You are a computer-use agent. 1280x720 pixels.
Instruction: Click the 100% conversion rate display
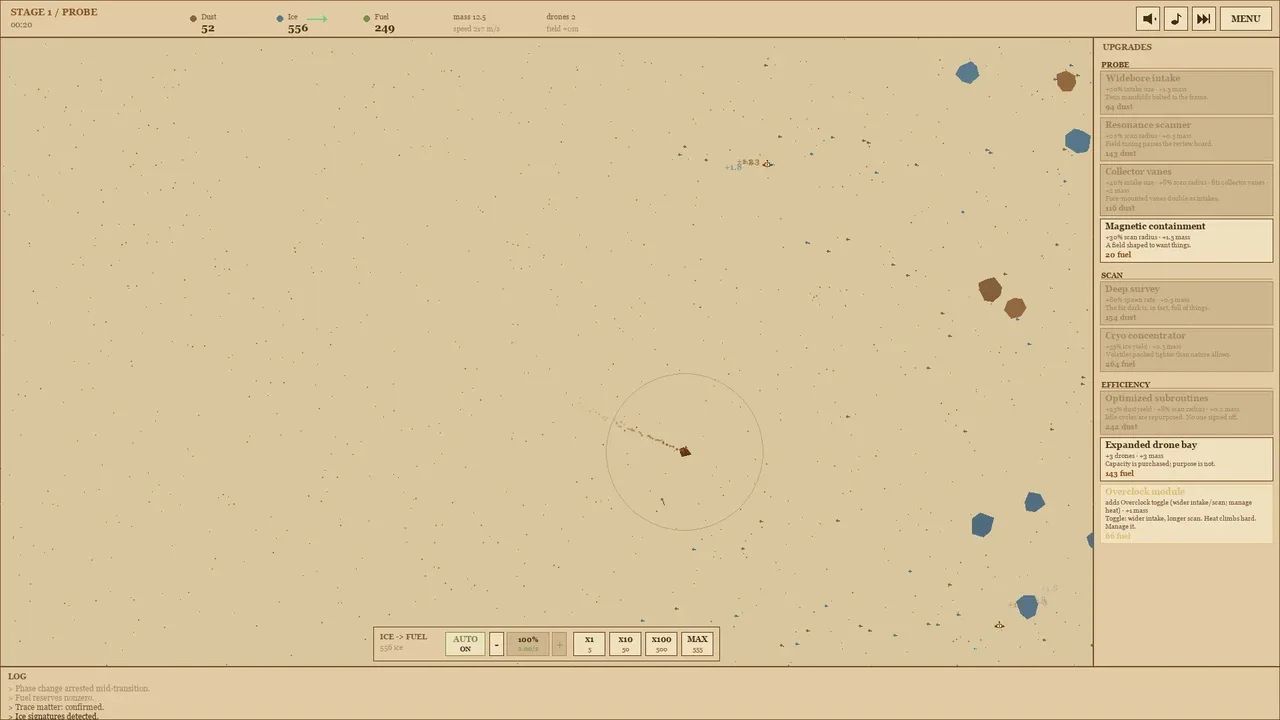point(528,643)
